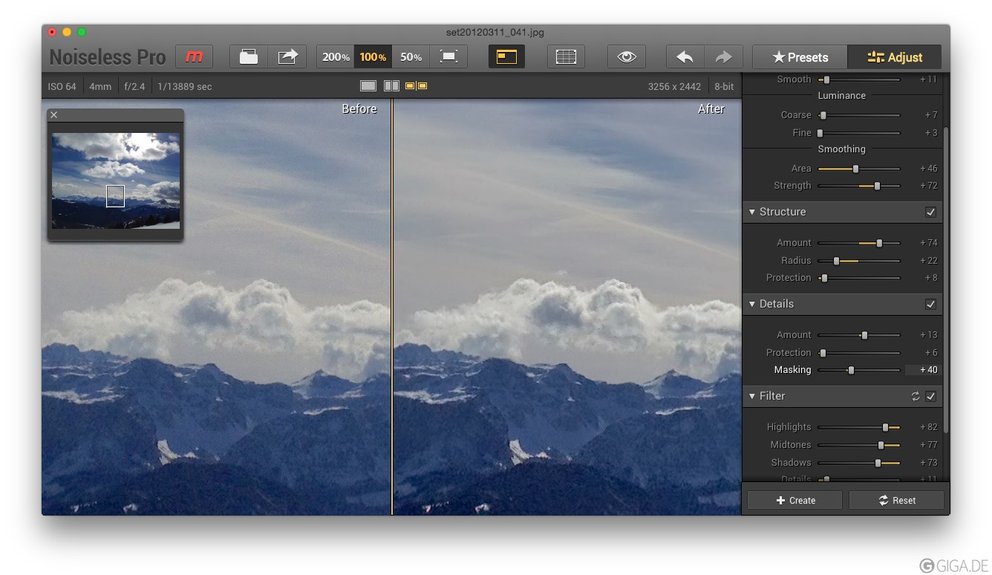Image resolution: width=992 pixels, height=575 pixels.
Task: Click the before/after split divider line
Action: (392, 307)
